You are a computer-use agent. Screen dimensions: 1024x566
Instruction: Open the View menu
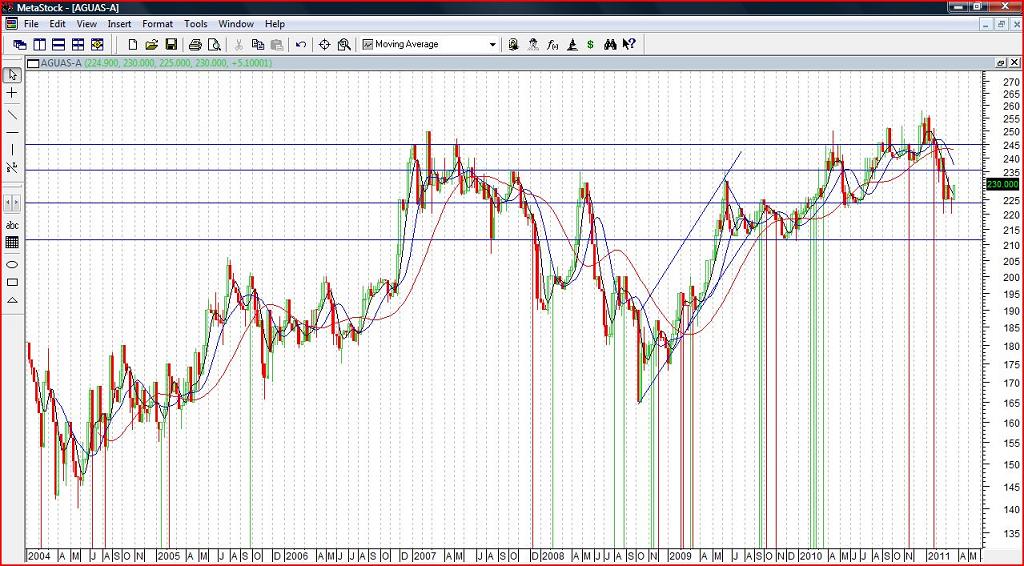(x=86, y=24)
